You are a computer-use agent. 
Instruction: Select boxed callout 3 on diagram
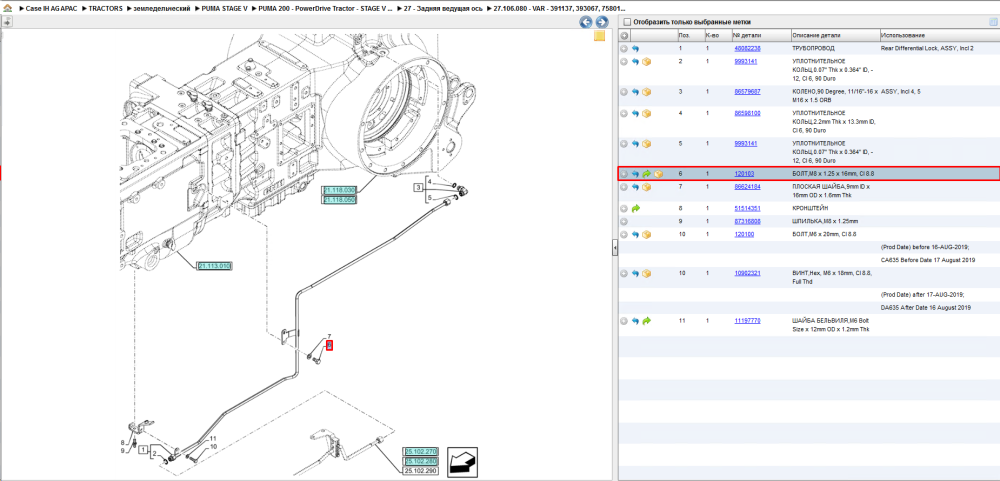pos(418,188)
